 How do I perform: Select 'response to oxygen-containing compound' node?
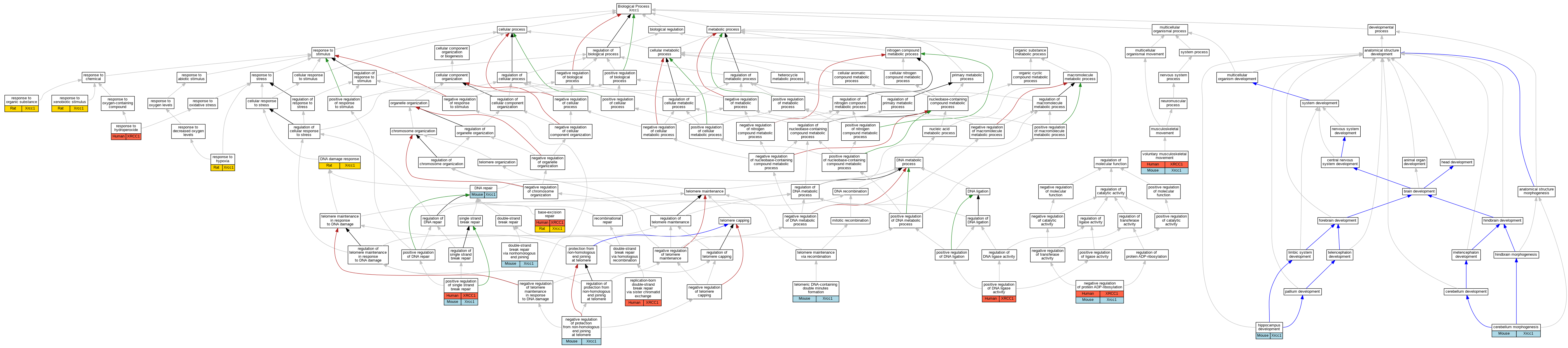point(118,103)
